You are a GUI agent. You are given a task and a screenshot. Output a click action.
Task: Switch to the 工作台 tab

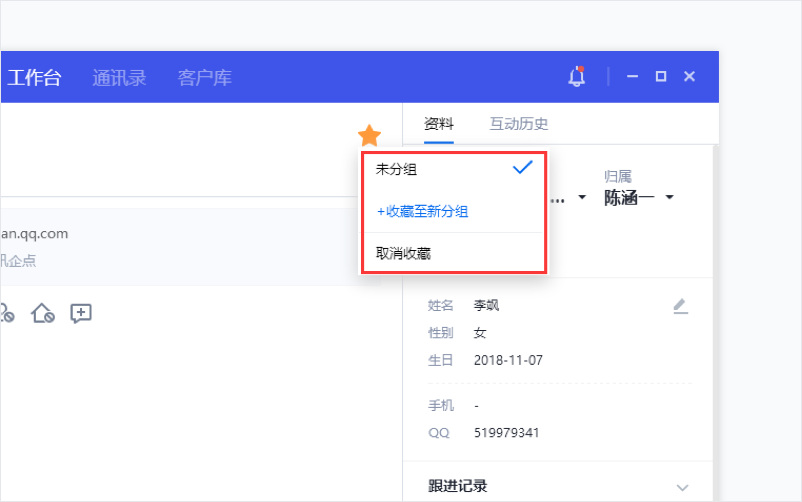click(34, 78)
